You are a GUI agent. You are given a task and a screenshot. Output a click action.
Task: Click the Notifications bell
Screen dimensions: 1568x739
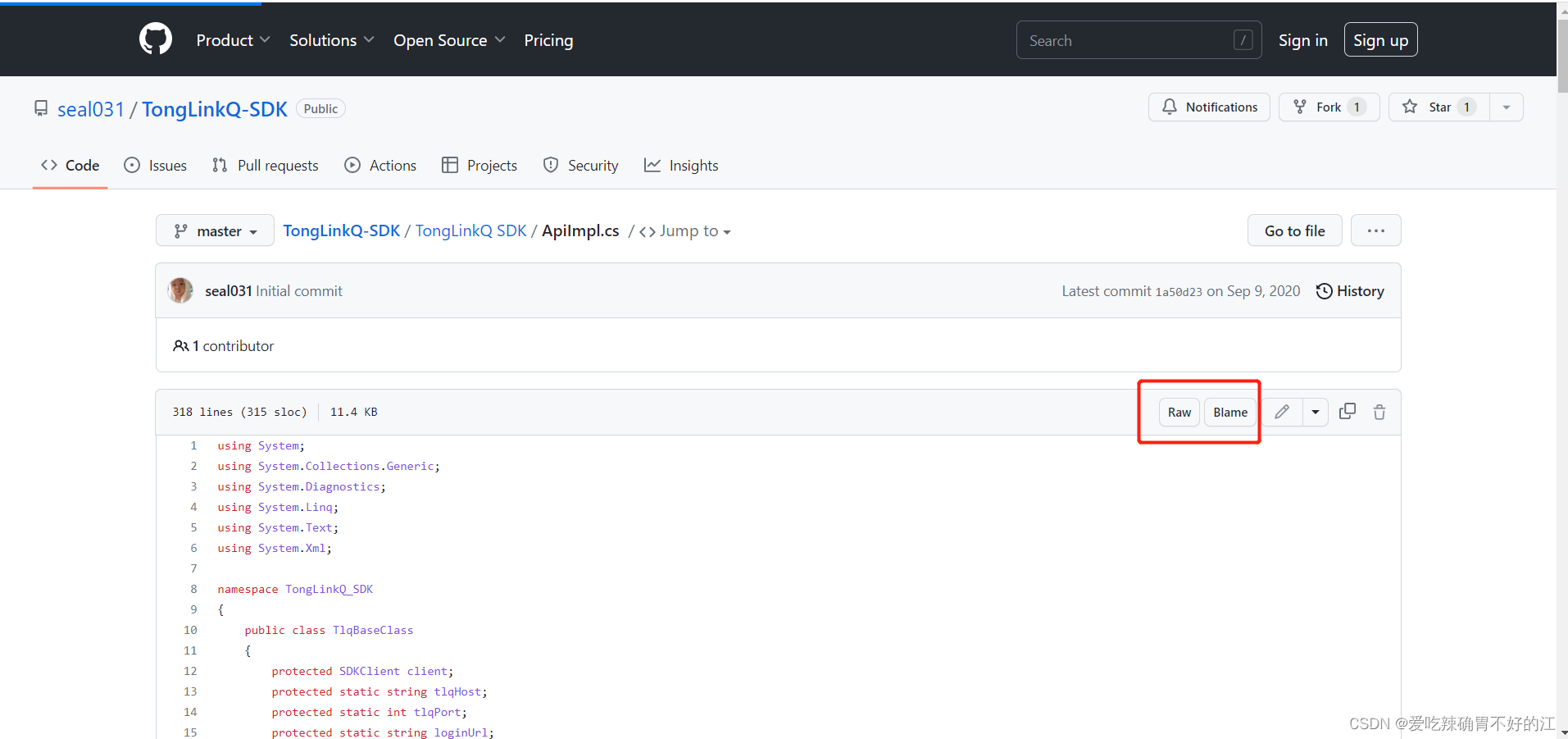1209,107
